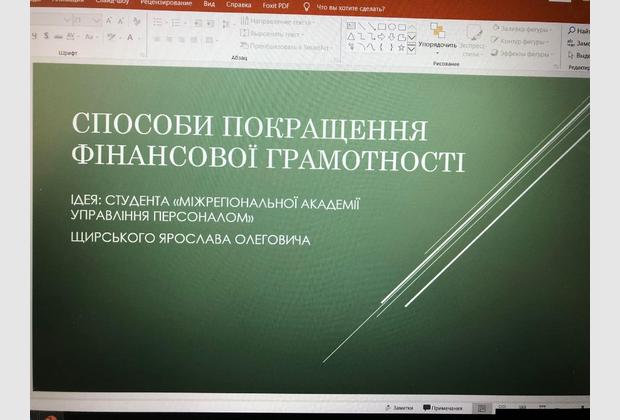
Task: Toggle the Comments (Примечания) pane
Action: tap(442, 408)
